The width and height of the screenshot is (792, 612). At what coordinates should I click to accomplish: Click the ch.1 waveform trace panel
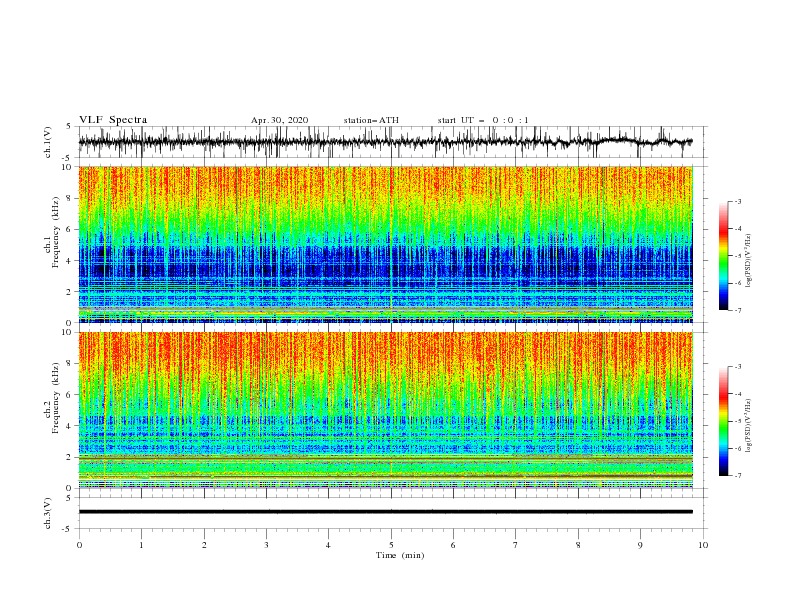click(x=391, y=142)
